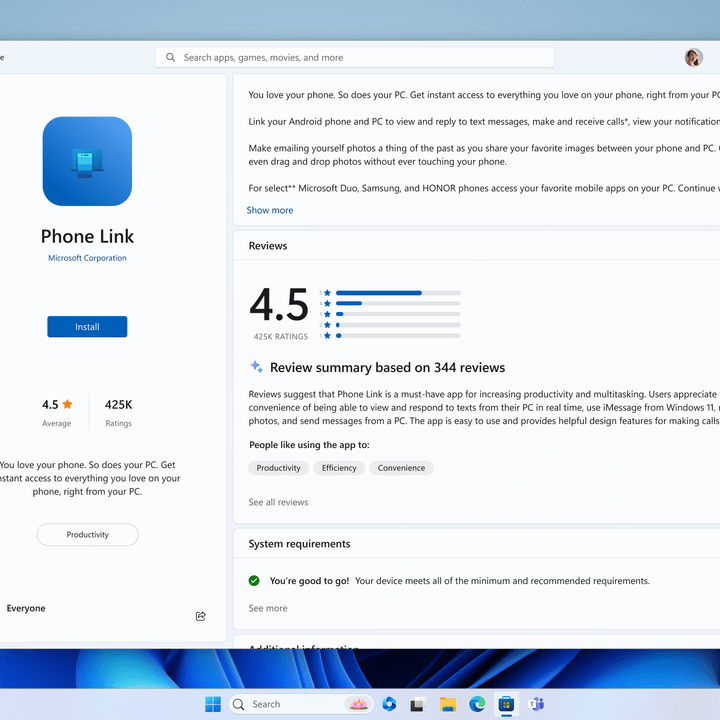Click 'People like using the app to:' text

tap(309, 445)
